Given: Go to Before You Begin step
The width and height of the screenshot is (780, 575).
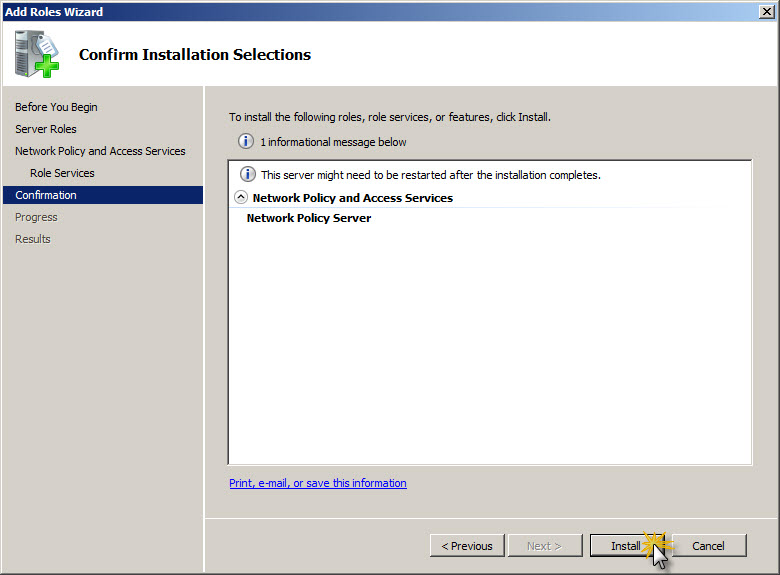Looking at the screenshot, I should [x=56, y=107].
